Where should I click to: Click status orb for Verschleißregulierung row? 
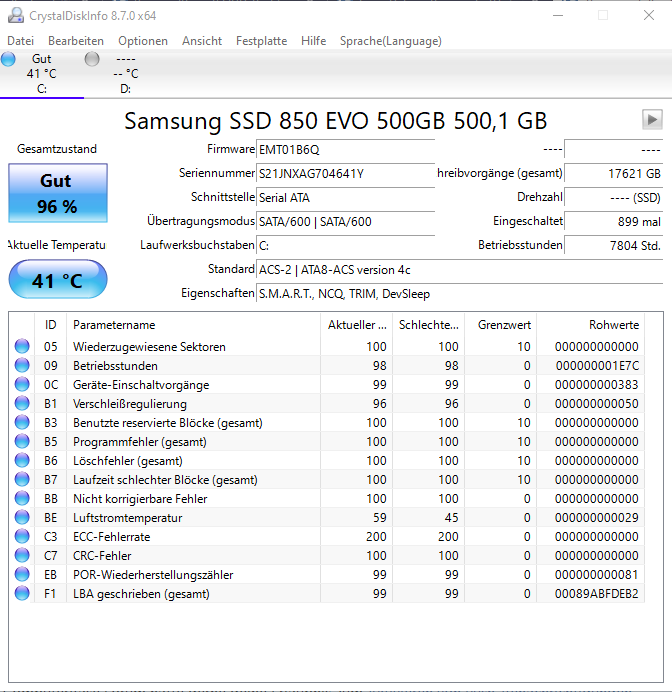(x=22, y=403)
